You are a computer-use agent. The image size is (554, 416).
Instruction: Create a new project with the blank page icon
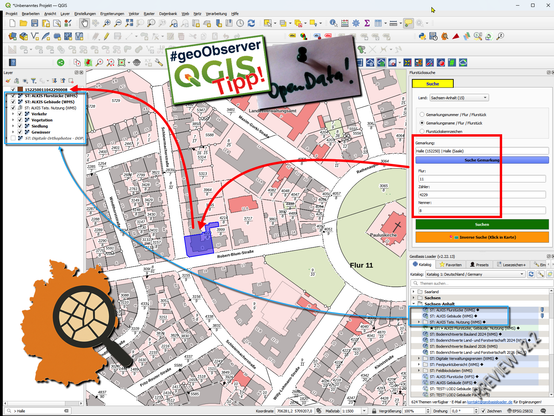[x=12, y=23]
